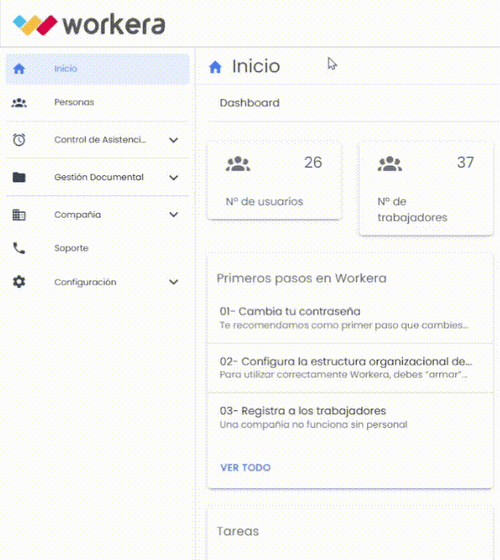
Task: Click the Nº de usuarios label
Action: [264, 201]
